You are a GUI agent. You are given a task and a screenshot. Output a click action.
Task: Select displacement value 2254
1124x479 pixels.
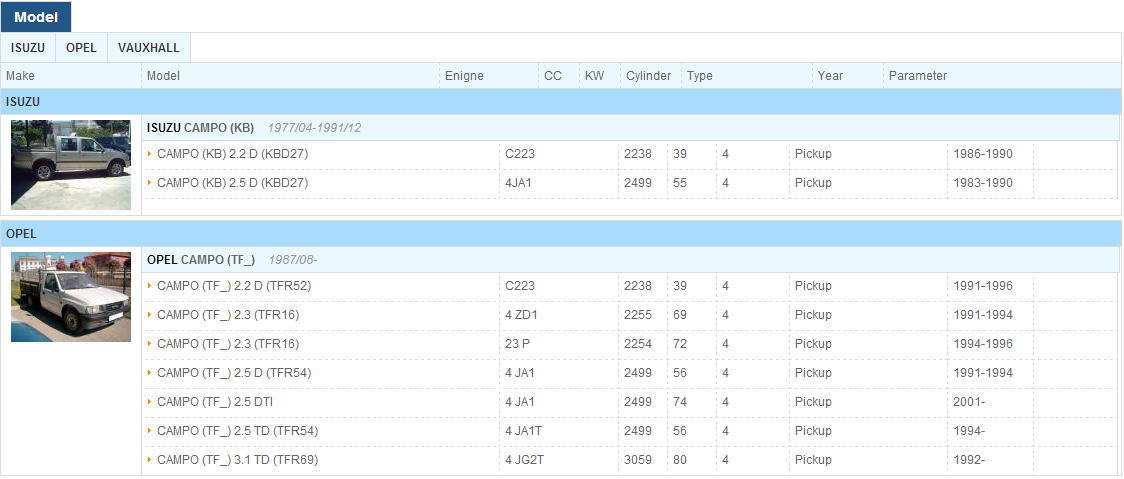click(638, 344)
